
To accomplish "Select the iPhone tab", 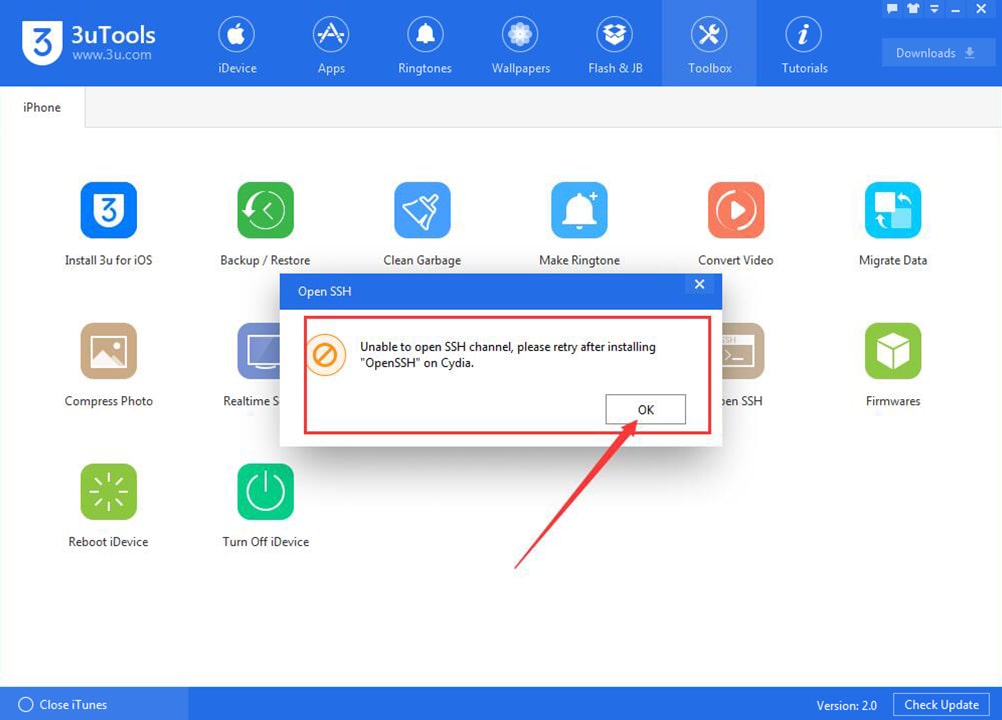I will coord(41,106).
